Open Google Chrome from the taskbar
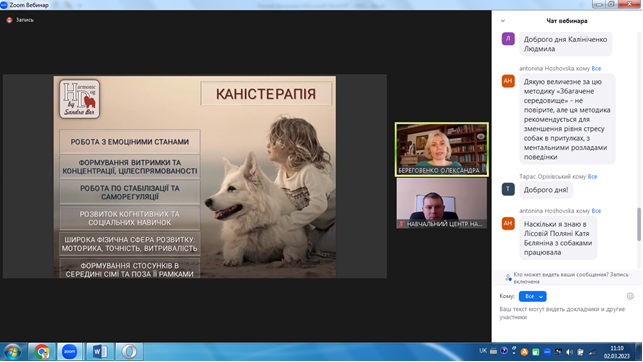Screen dimensions: 643x362 tap(41, 352)
